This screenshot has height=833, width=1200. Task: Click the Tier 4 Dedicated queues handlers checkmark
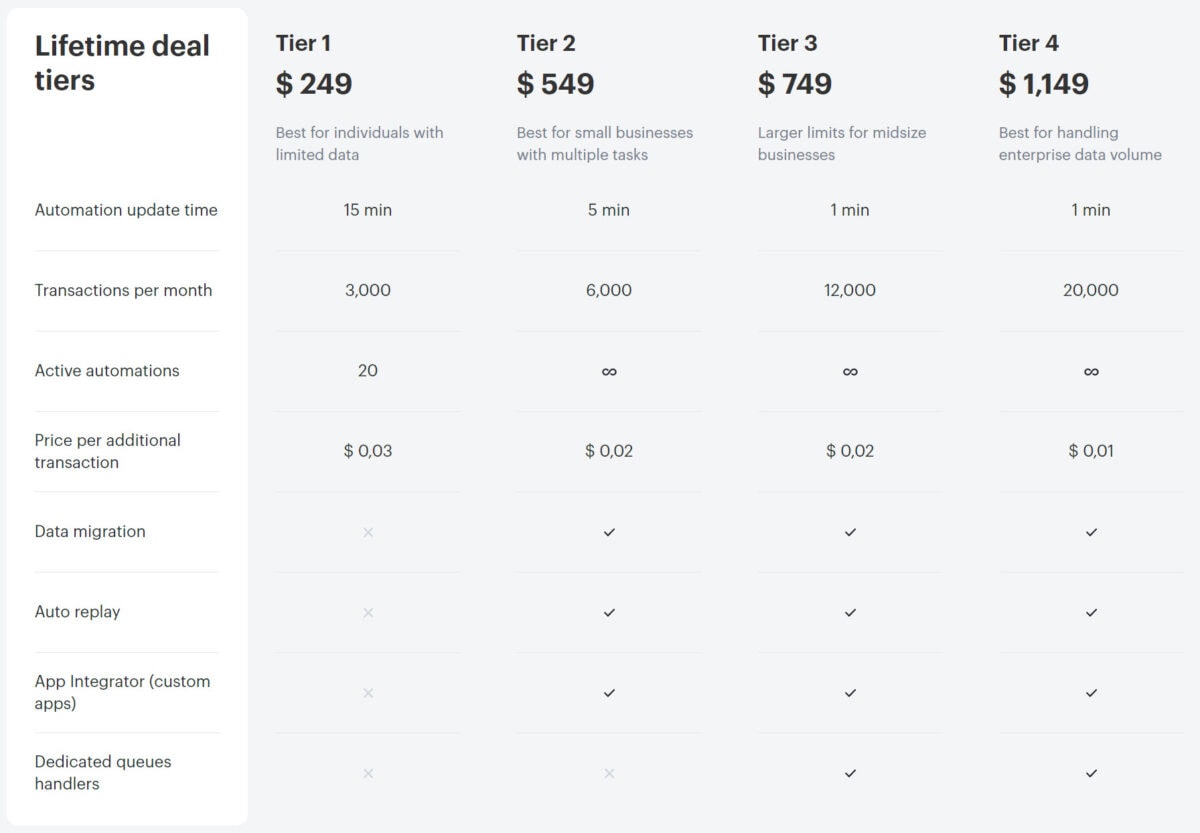click(1091, 773)
